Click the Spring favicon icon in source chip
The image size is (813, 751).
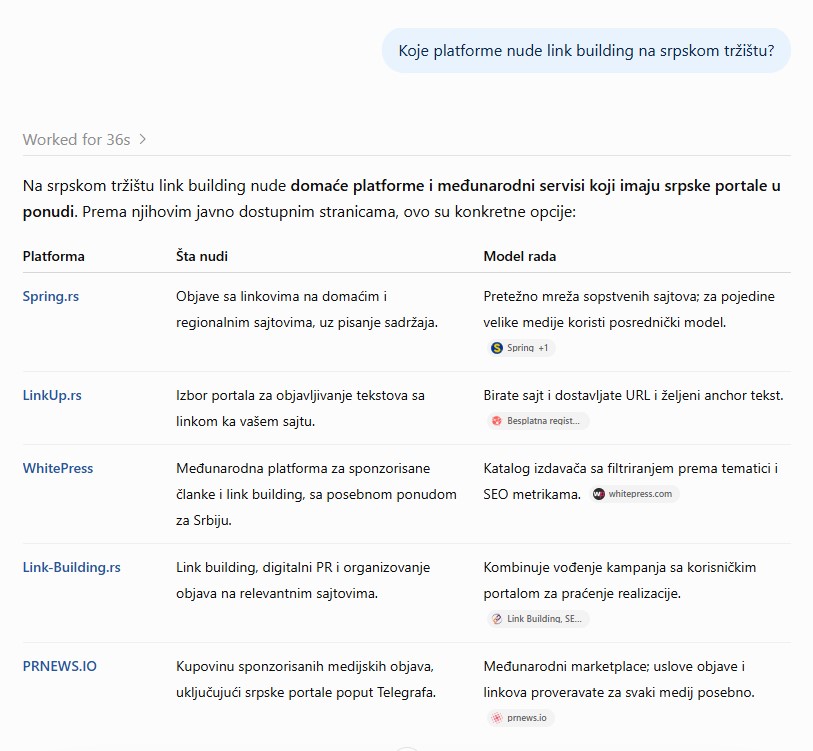(x=497, y=348)
